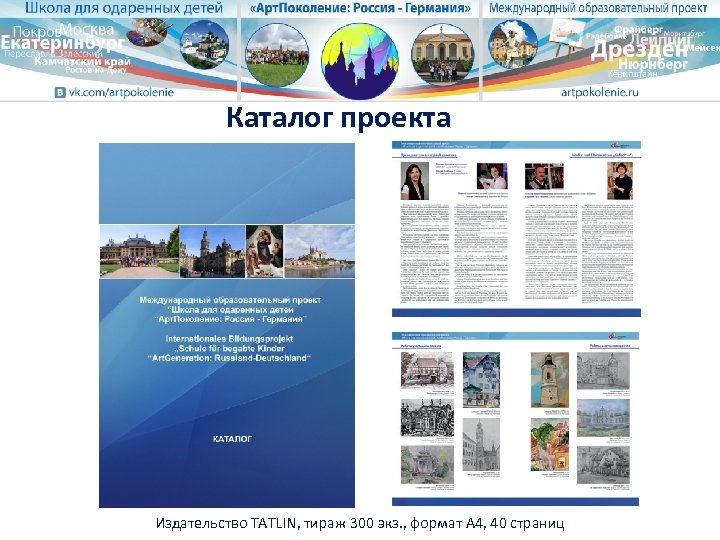Click the long-haired woman's portrait
The width and height of the screenshot is (720, 540).
tap(415, 180)
